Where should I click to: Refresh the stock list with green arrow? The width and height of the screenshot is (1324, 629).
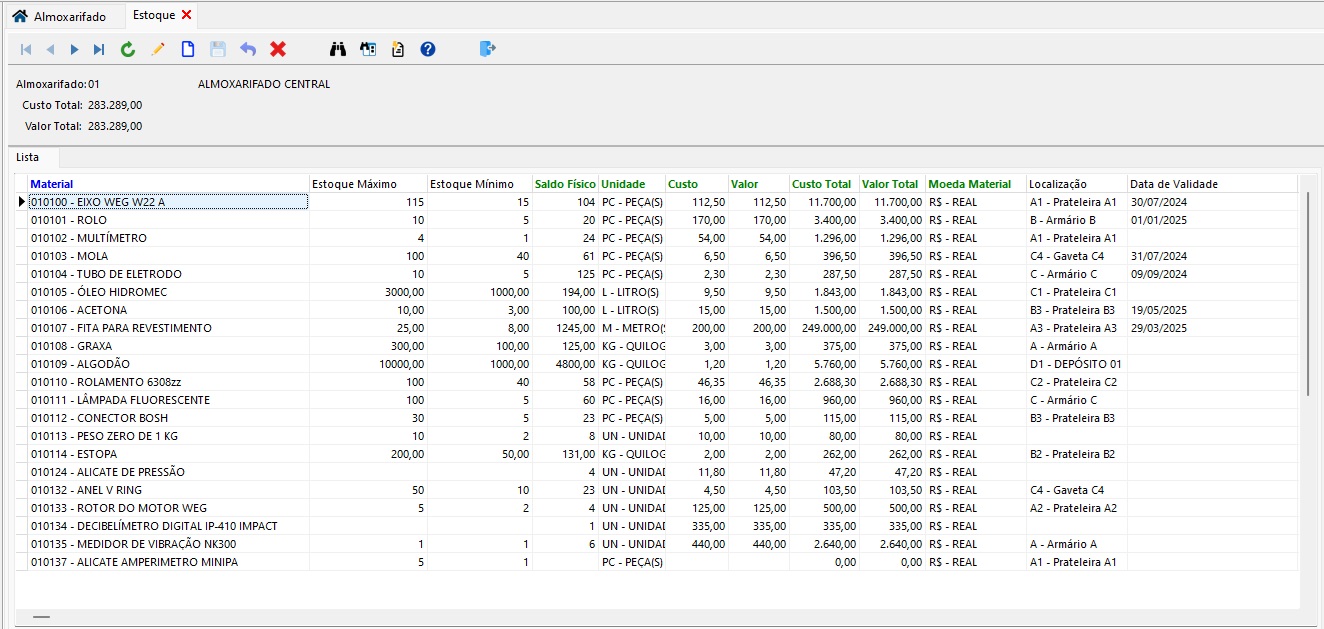[128, 49]
